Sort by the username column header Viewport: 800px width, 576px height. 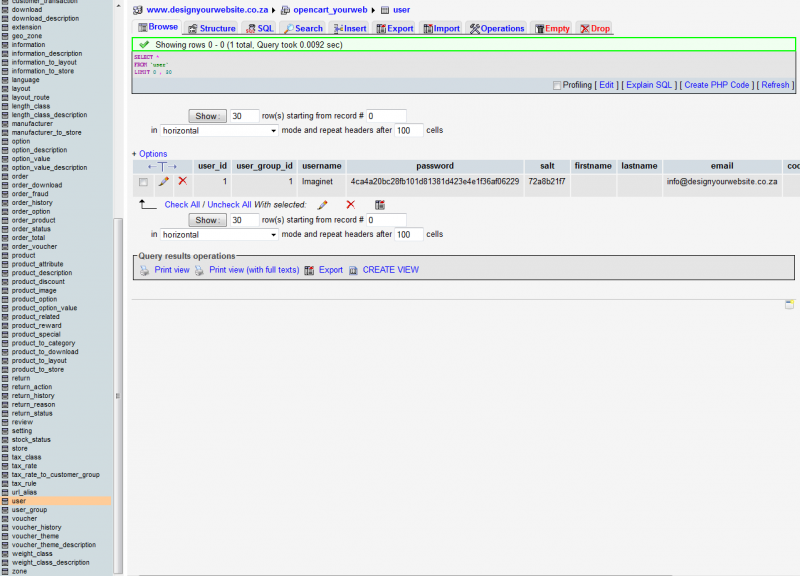pos(321,166)
